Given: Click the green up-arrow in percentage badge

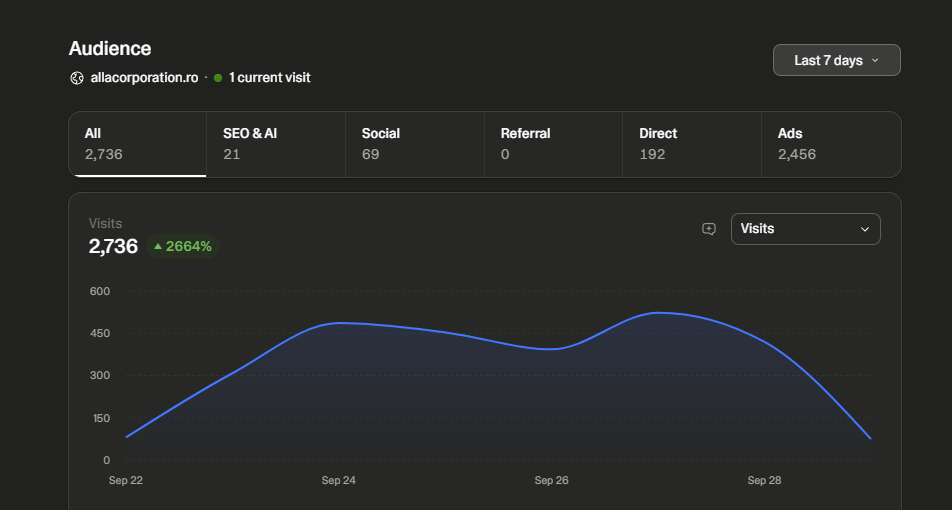Looking at the screenshot, I should [158, 246].
